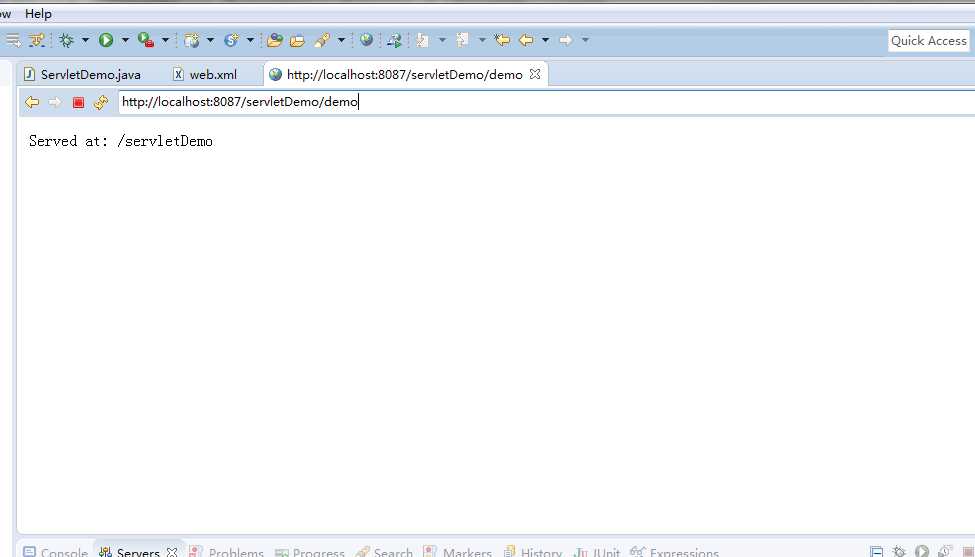Viewport: 975px width, 557px height.
Task: Open the Previous Annotation dropdown
Action: pos(482,40)
